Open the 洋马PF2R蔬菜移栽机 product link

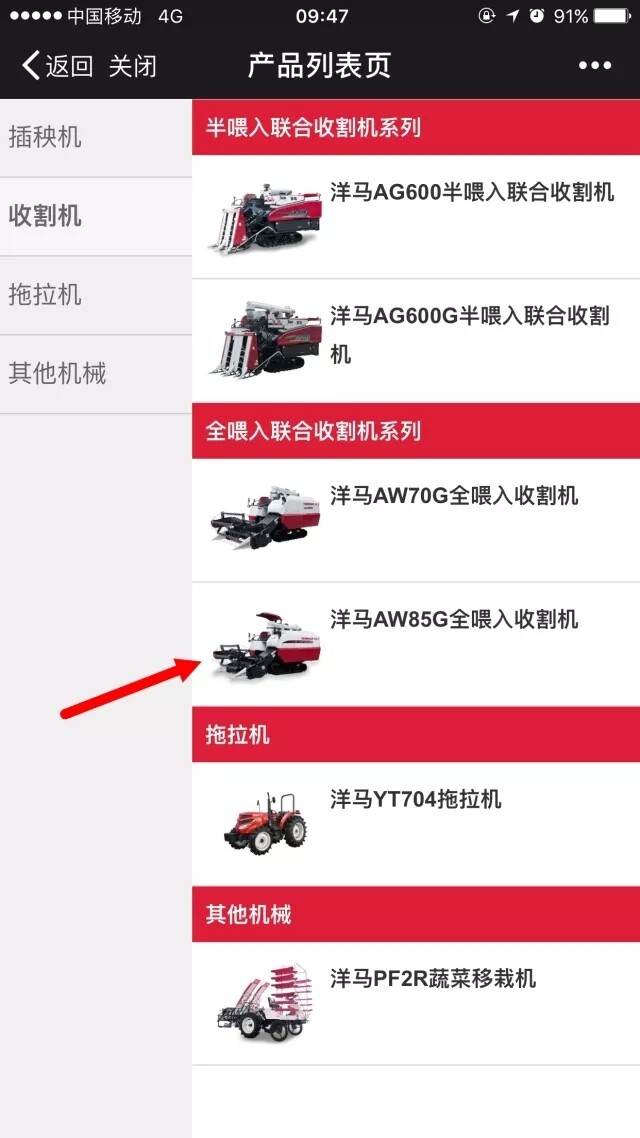(x=433, y=978)
